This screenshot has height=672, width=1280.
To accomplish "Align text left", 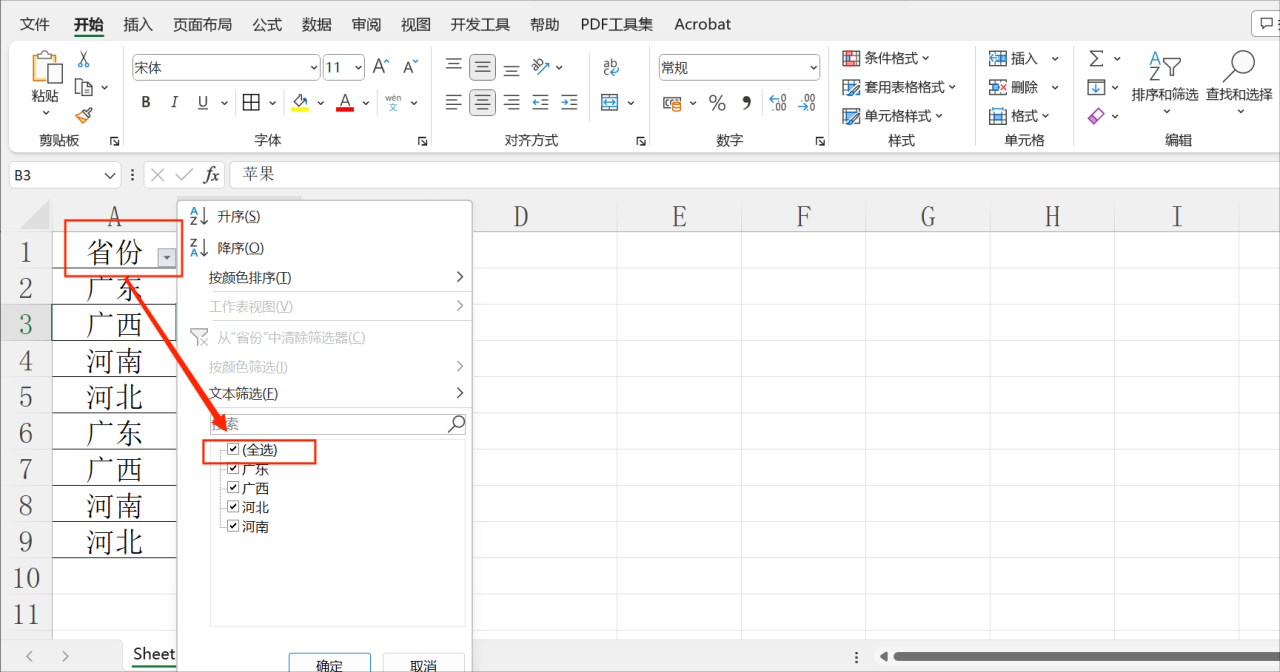I will [454, 102].
